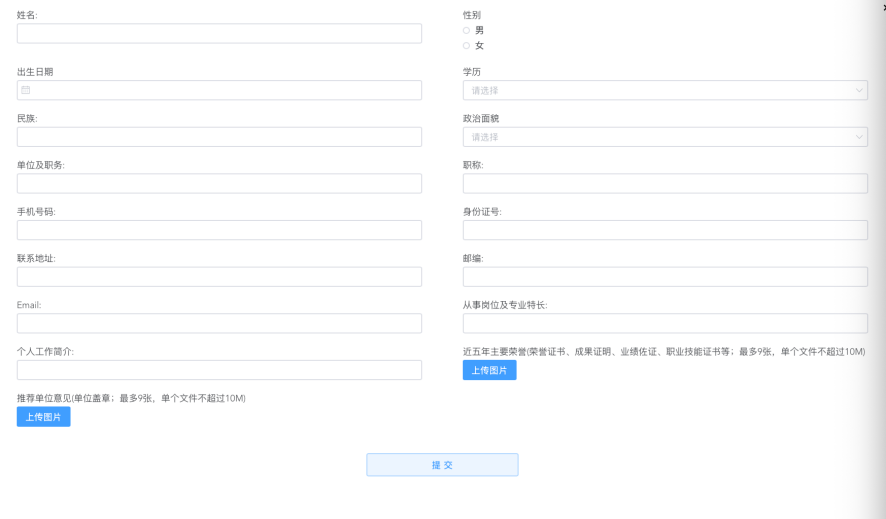
Task: Select the 女 radio button
Action: [x=466, y=46]
